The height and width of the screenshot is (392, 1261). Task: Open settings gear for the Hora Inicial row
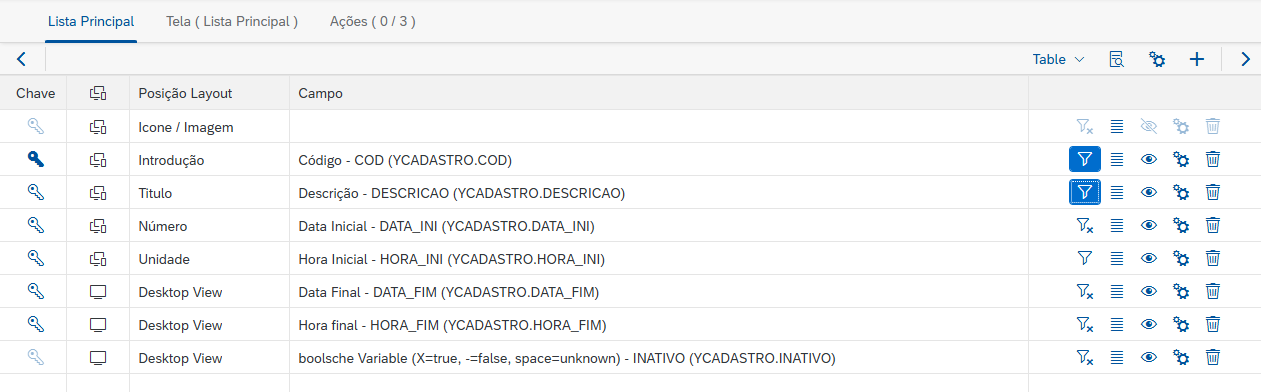pyautogui.click(x=1181, y=258)
